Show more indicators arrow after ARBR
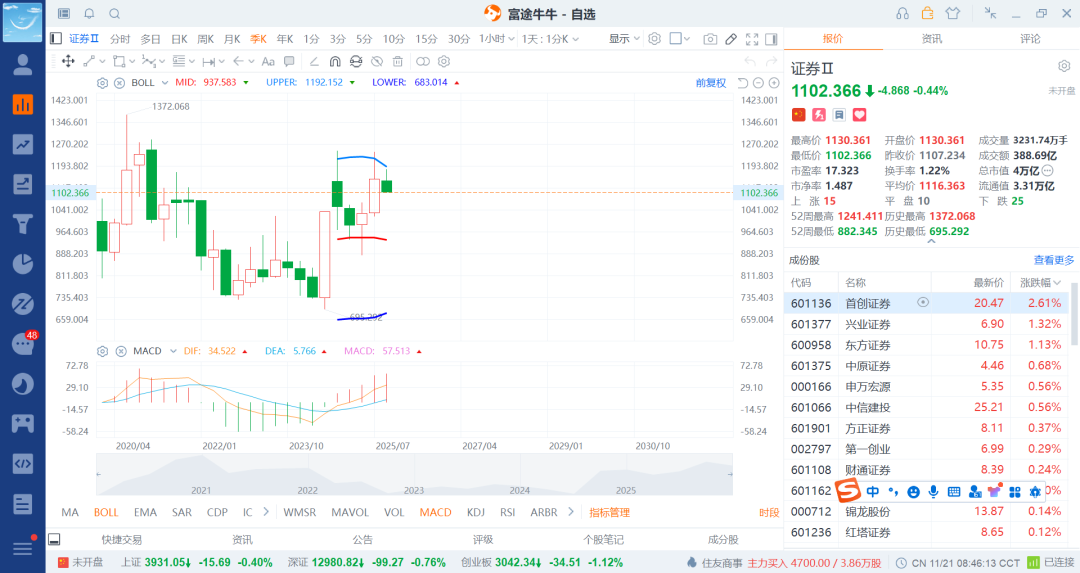The width and height of the screenshot is (1080, 573). (x=571, y=512)
